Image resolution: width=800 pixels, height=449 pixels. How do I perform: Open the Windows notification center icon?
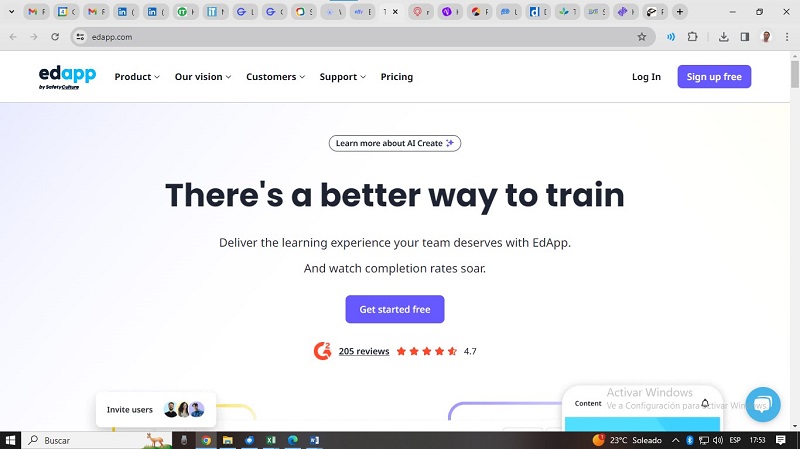[781, 440]
